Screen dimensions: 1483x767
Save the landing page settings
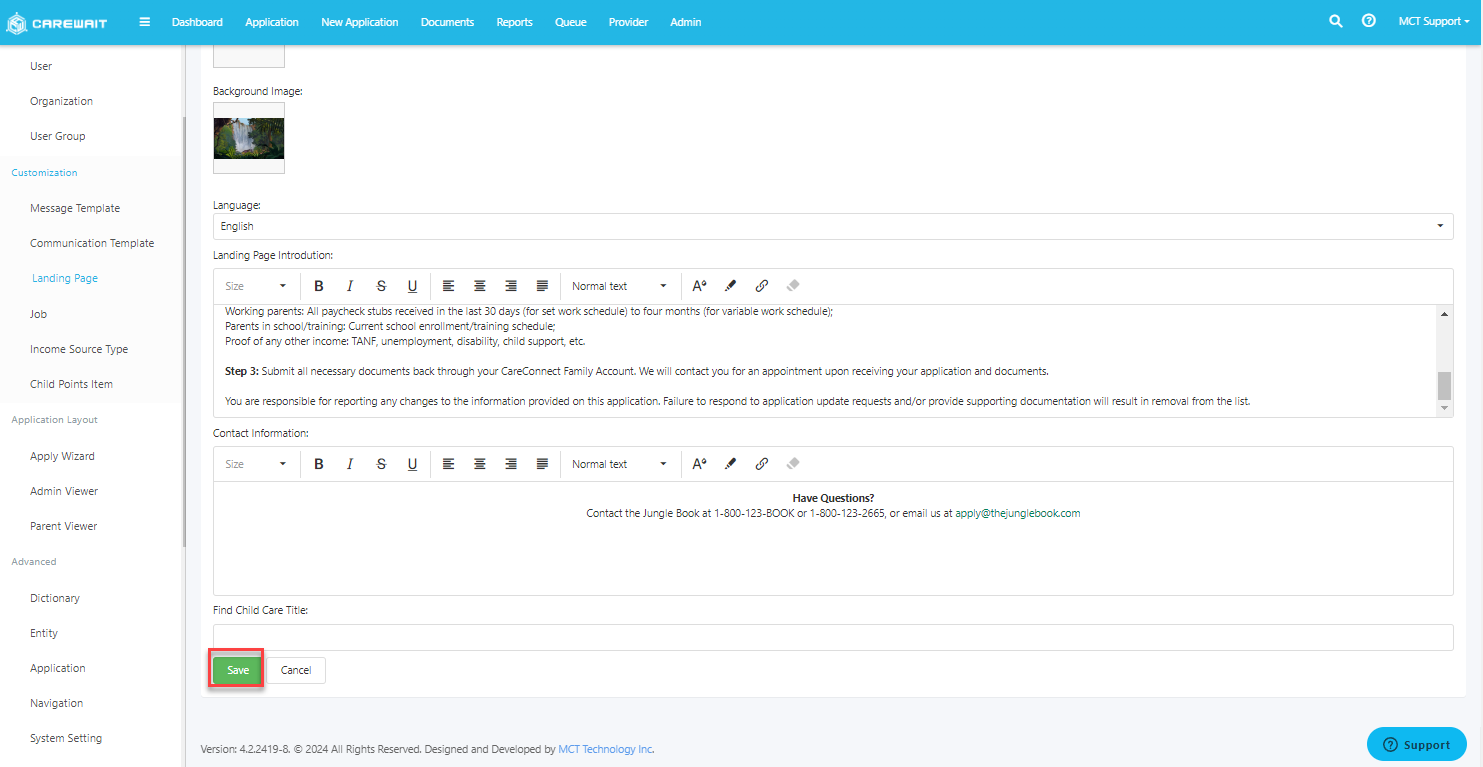(x=238, y=670)
